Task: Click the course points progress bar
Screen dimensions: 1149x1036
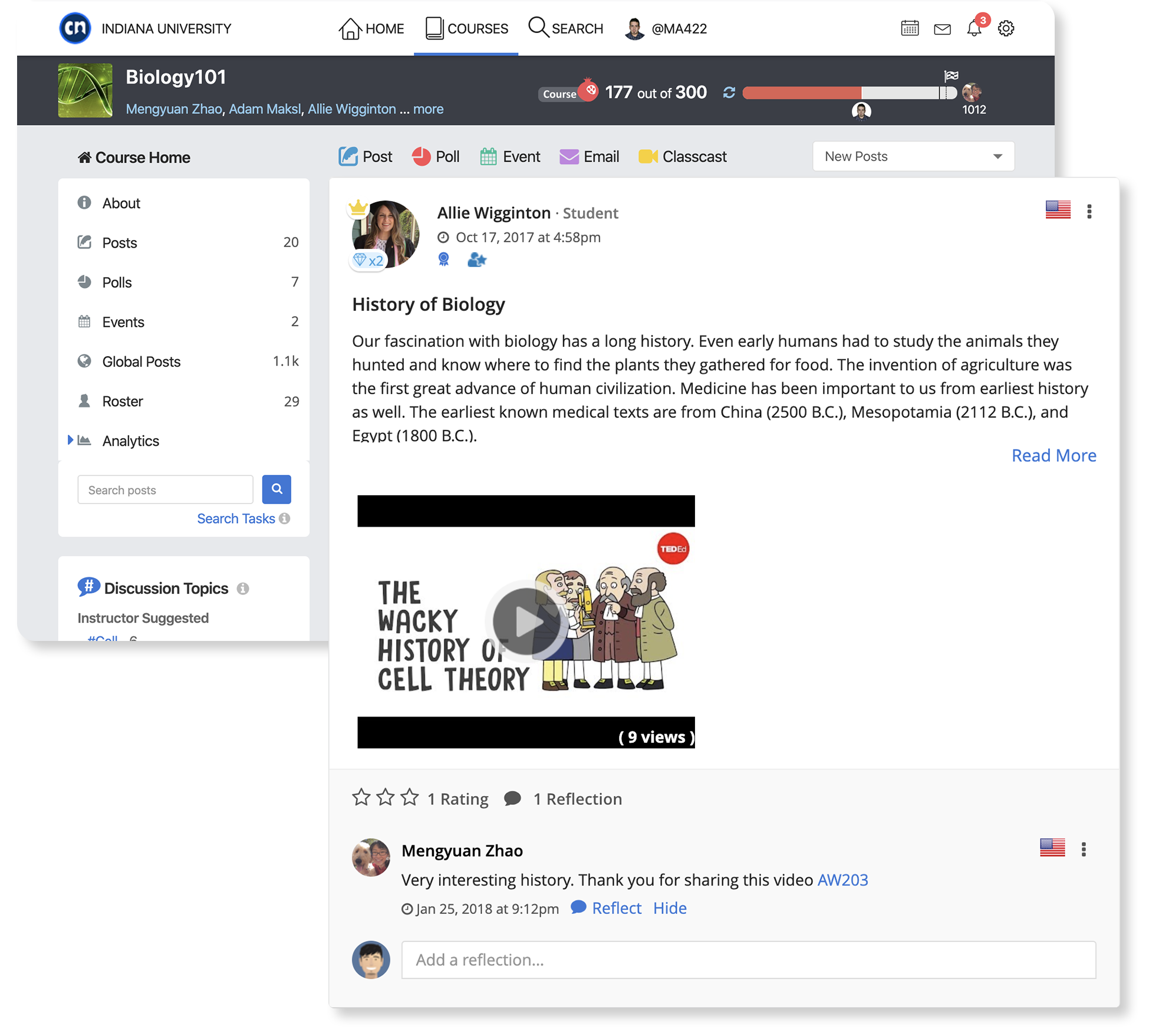Action: pyautogui.click(x=849, y=93)
